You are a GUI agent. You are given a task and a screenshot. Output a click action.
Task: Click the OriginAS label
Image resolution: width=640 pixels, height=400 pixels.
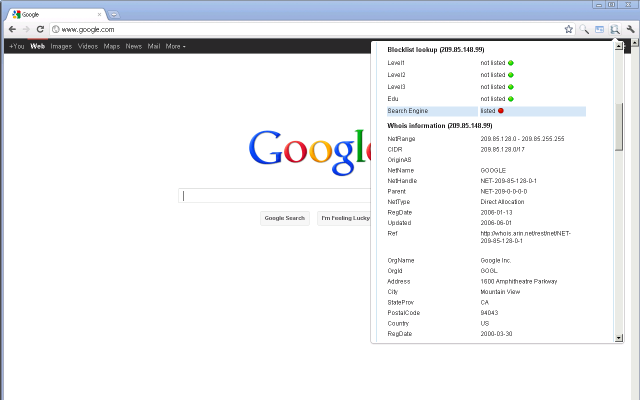pyautogui.click(x=399, y=160)
